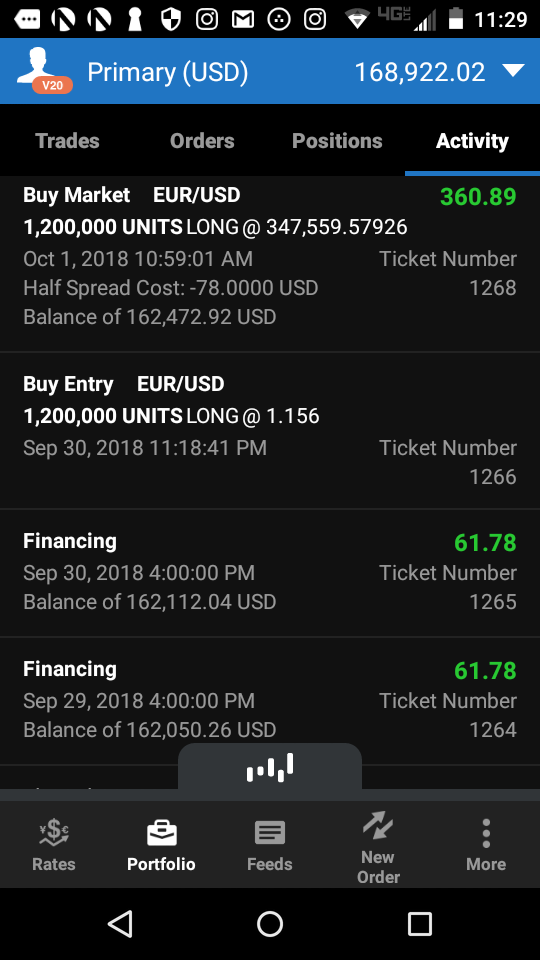The image size is (540, 960).
Task: Open Financing entry ticket 1265
Action: click(x=270, y=573)
